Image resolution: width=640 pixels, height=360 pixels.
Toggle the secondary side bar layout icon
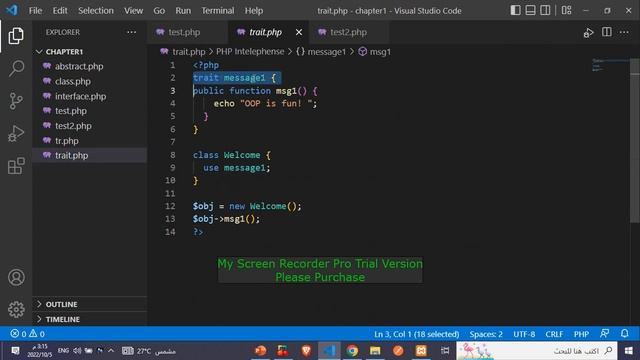pyautogui.click(x=545, y=10)
